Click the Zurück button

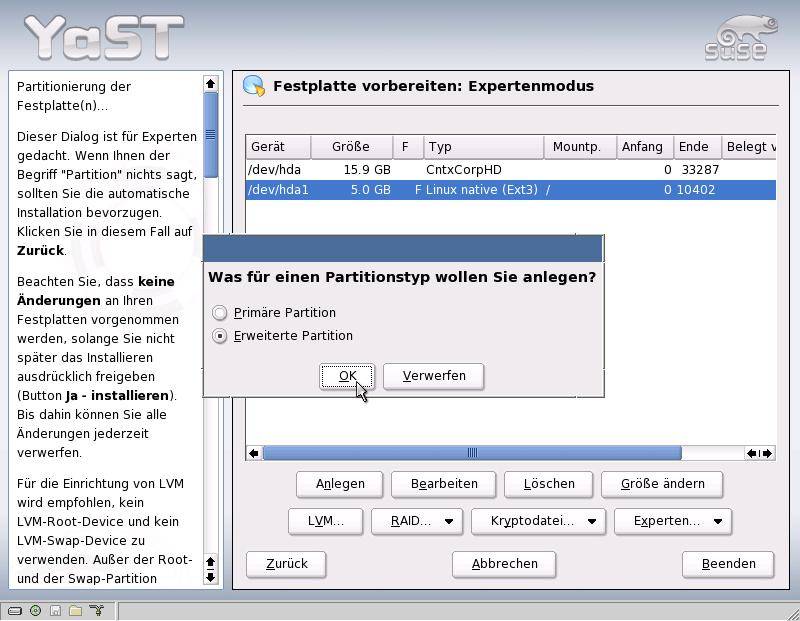click(287, 564)
